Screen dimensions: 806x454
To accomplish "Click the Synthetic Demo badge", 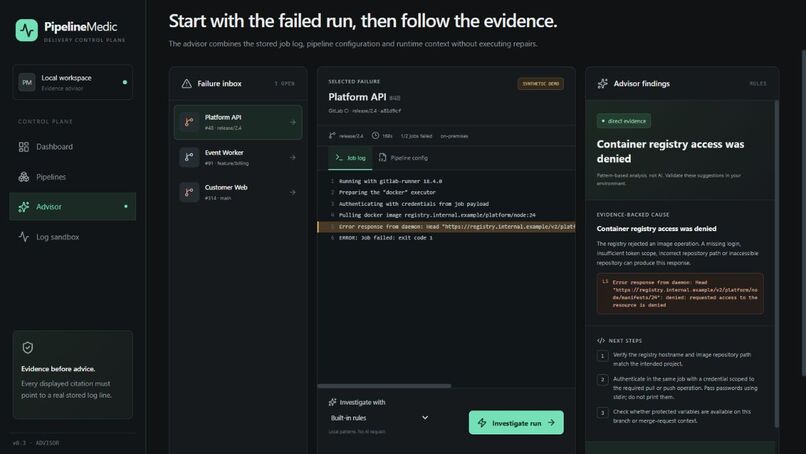I will (540, 84).
